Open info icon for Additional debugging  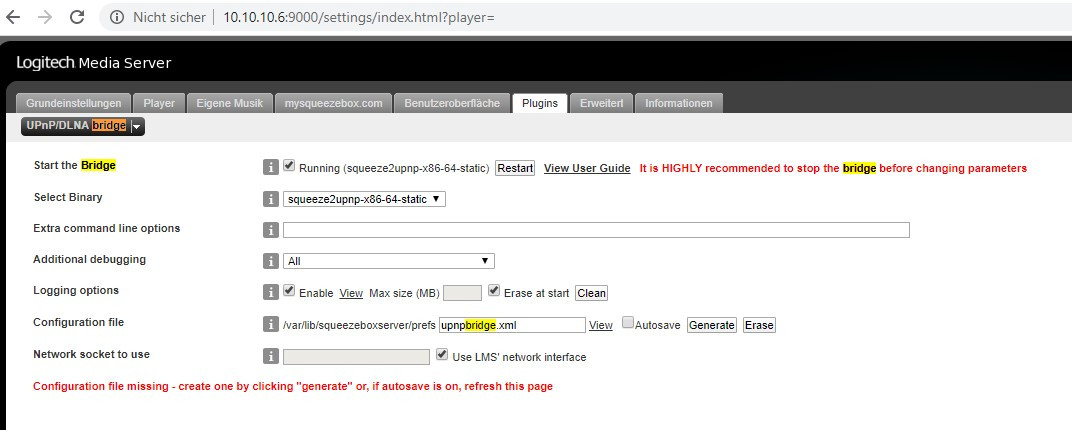coord(271,261)
